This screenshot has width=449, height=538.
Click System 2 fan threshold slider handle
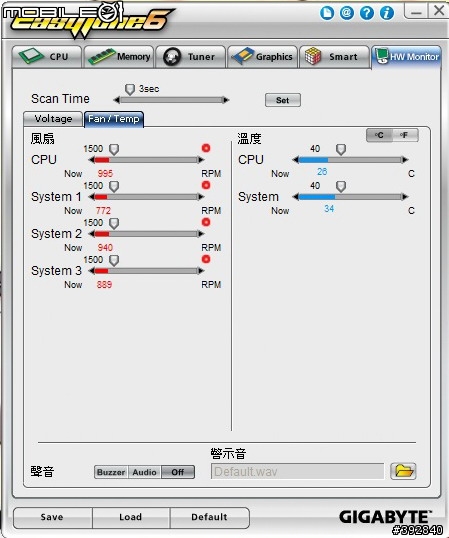pos(114,224)
